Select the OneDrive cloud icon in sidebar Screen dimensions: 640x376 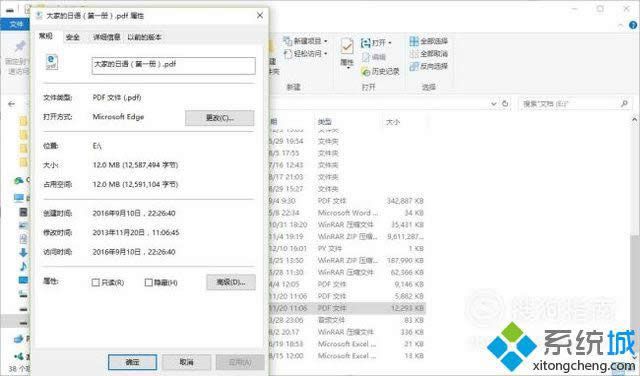click(19, 180)
